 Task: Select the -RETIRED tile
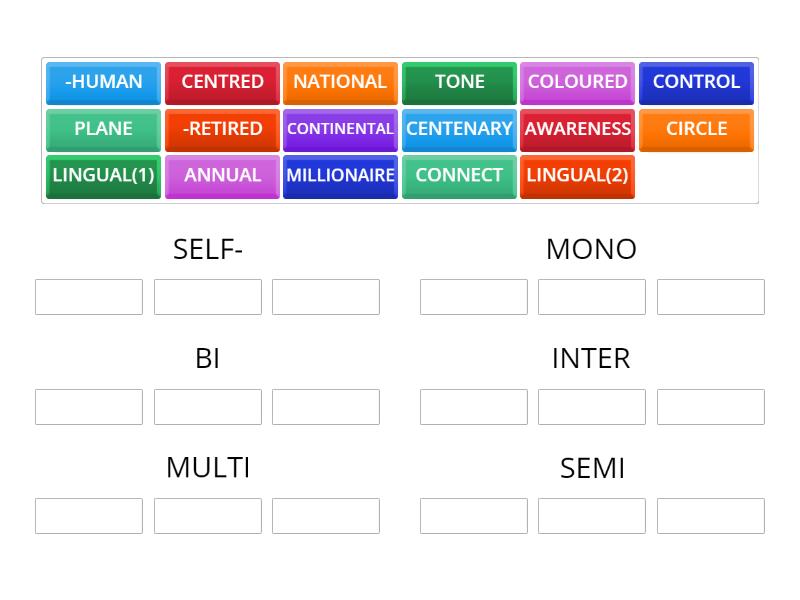pos(222,129)
